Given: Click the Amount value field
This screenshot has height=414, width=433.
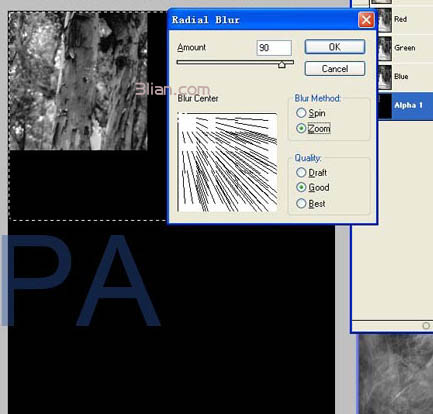Looking at the screenshot, I should pos(274,48).
